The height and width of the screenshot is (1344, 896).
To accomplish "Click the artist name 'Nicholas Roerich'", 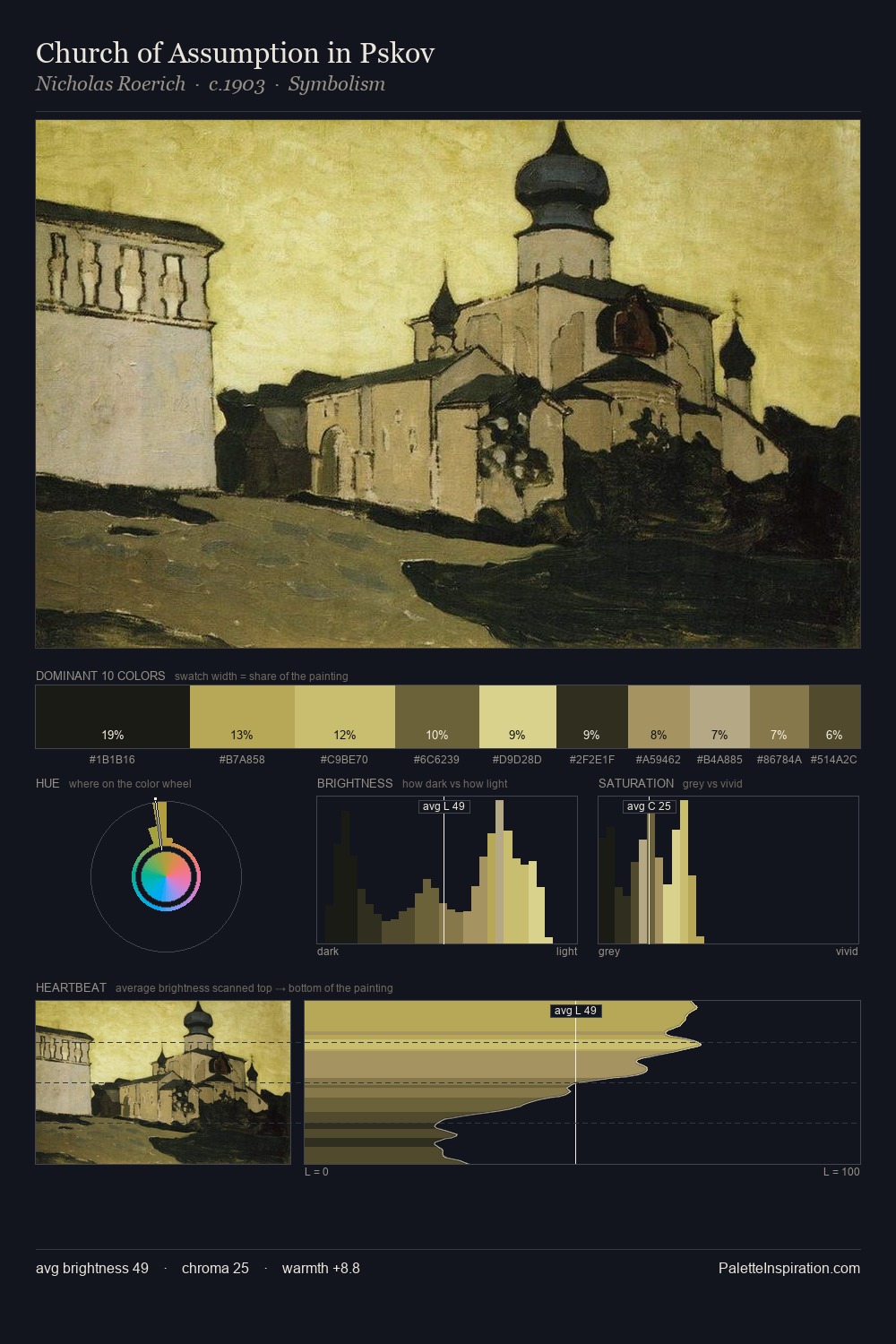I will point(110,84).
